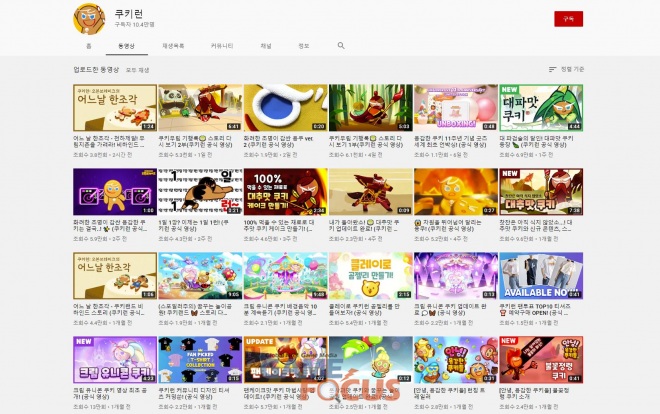Play the amusement park video lasting 9:05
The image size is (660, 414).
(x=200, y=276)
